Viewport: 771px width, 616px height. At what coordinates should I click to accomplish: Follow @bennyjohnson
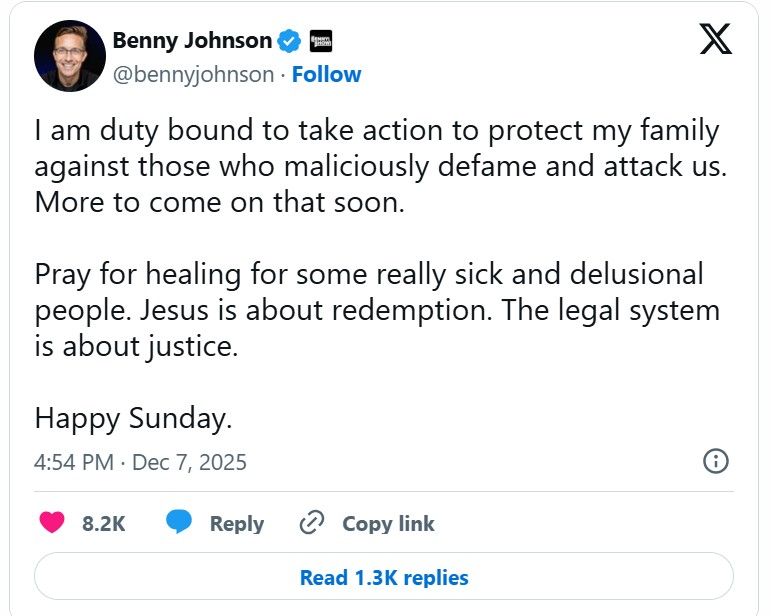click(326, 74)
